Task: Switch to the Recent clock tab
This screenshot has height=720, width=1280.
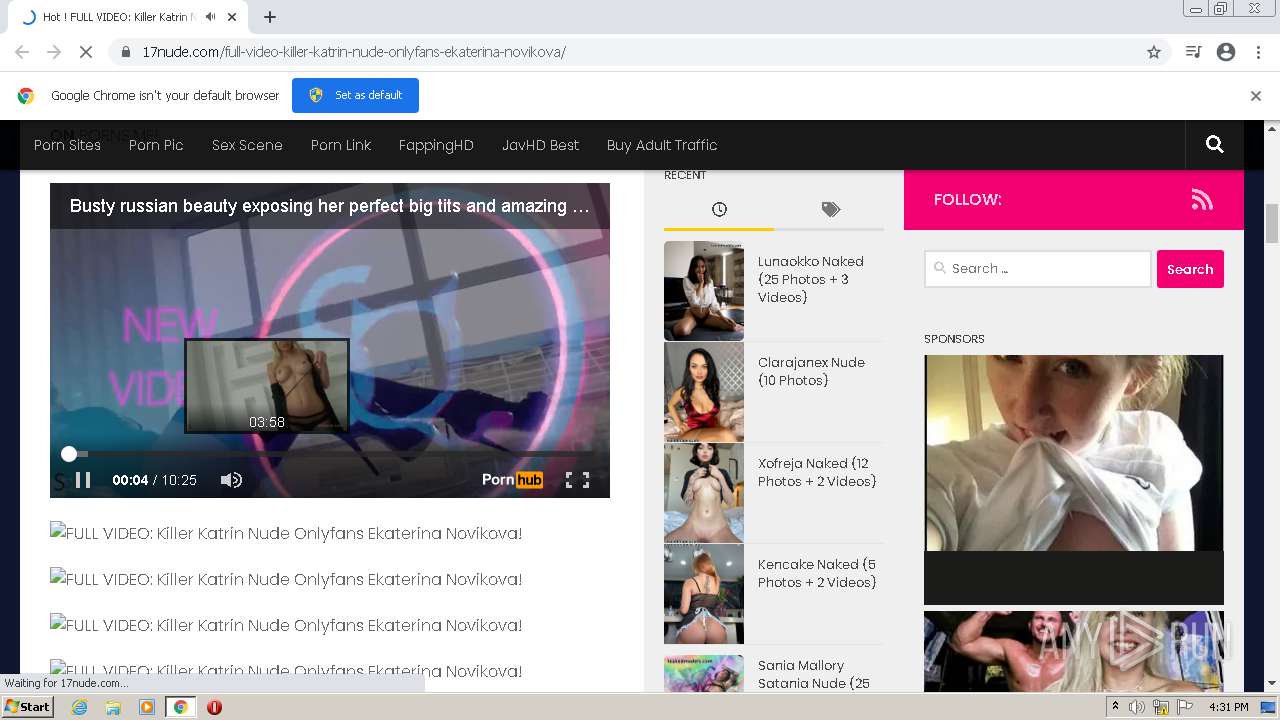Action: click(x=719, y=209)
